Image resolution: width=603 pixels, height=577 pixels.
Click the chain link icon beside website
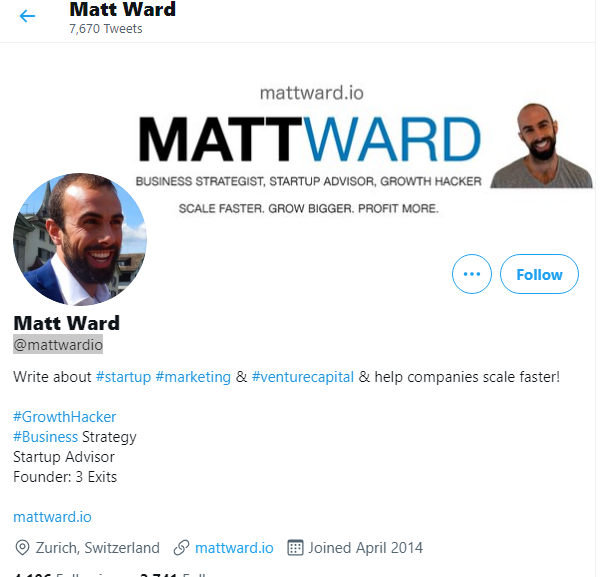(181, 548)
